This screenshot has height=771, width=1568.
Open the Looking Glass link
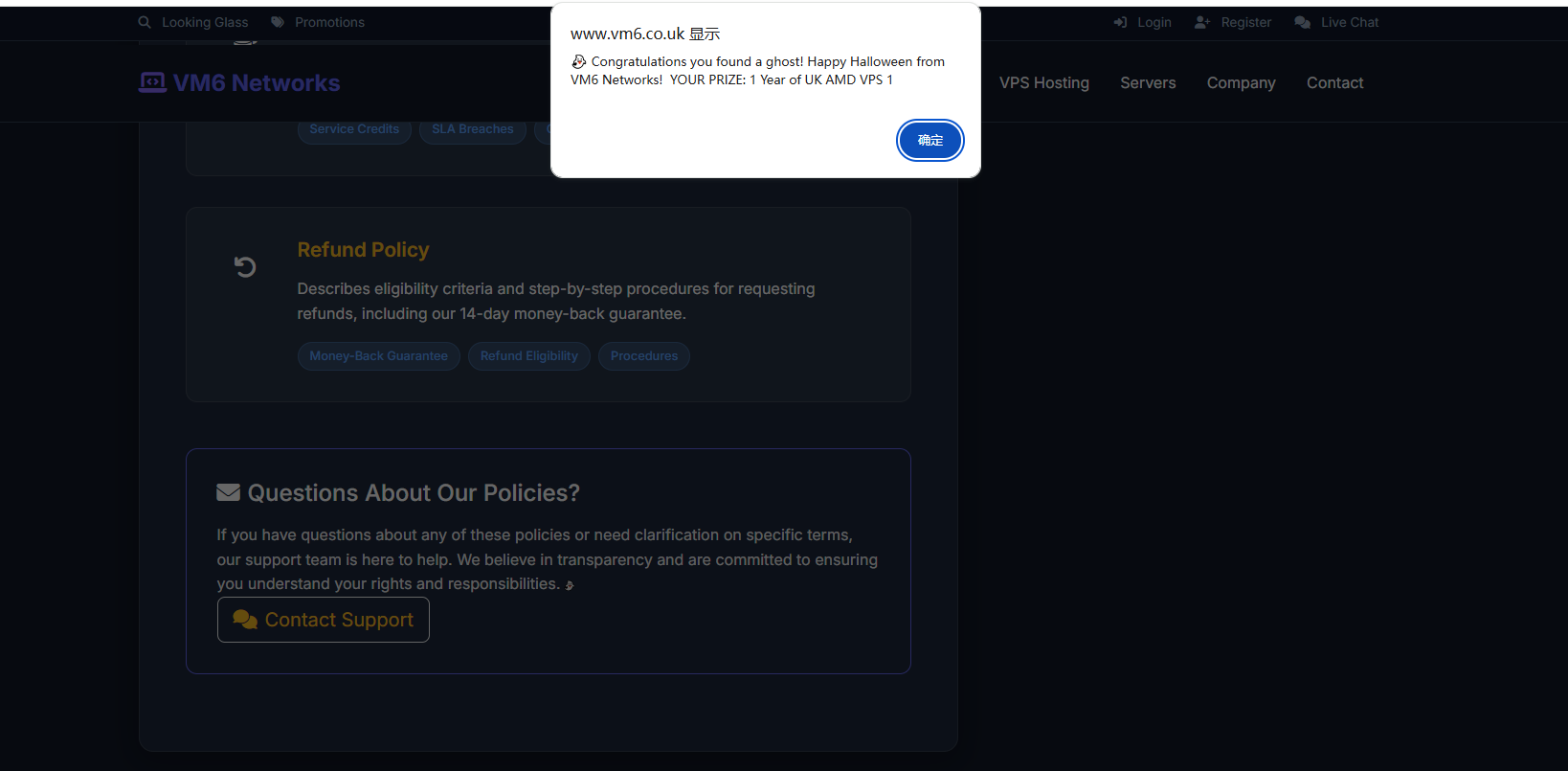click(205, 22)
